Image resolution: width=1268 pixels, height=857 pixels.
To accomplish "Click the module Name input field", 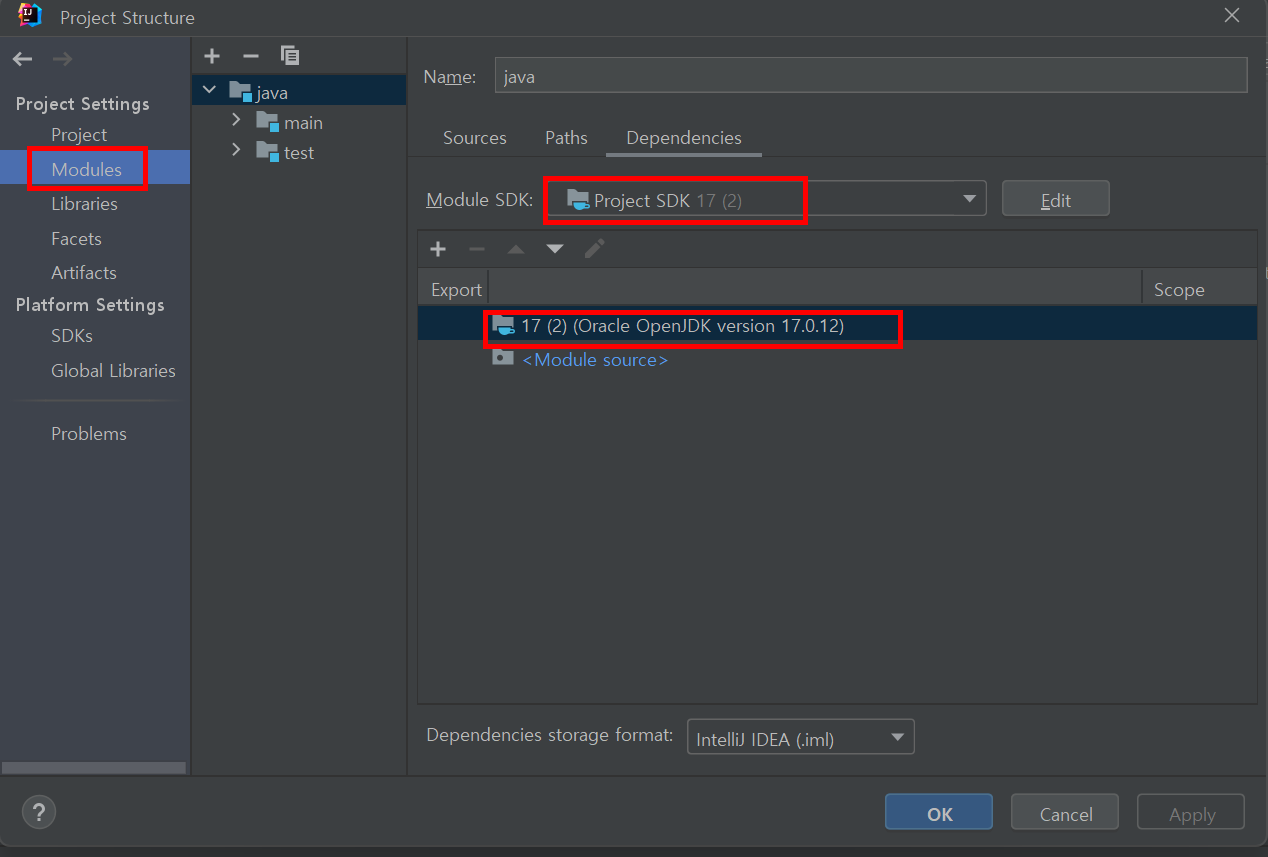I will pyautogui.click(x=871, y=76).
